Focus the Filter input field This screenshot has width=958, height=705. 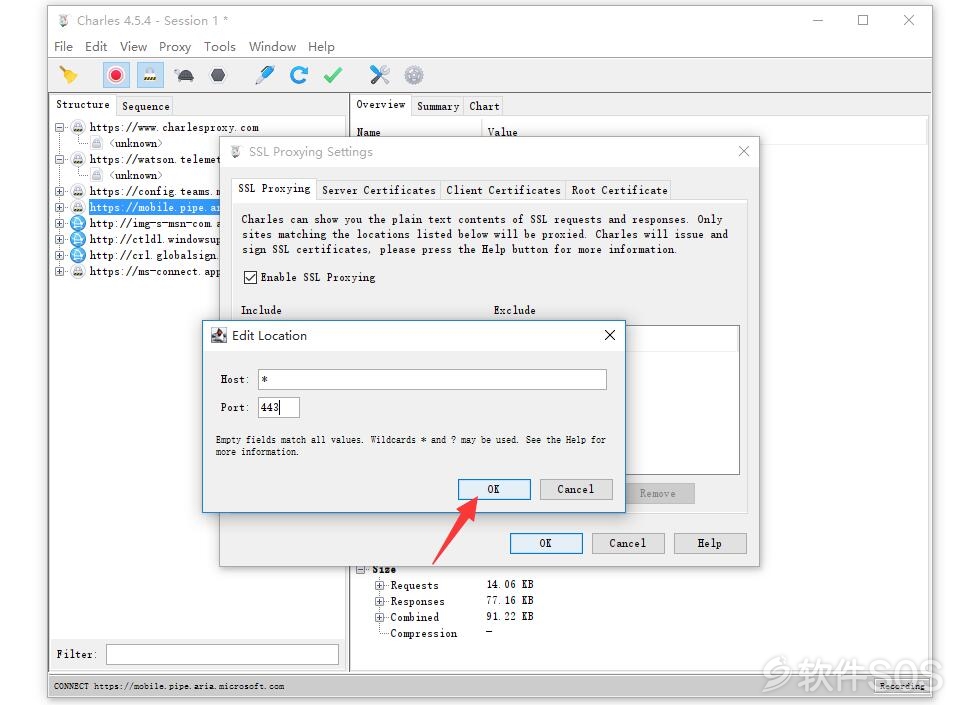222,654
